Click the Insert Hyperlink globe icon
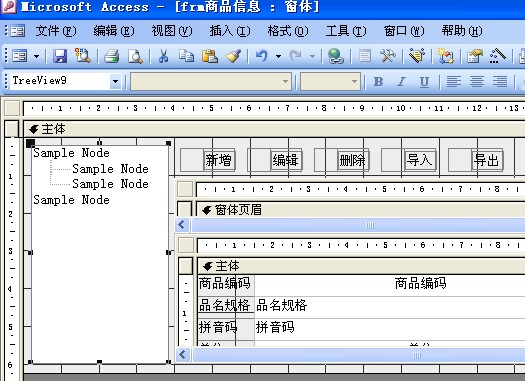Image resolution: width=525 pixels, height=381 pixels. click(x=336, y=56)
